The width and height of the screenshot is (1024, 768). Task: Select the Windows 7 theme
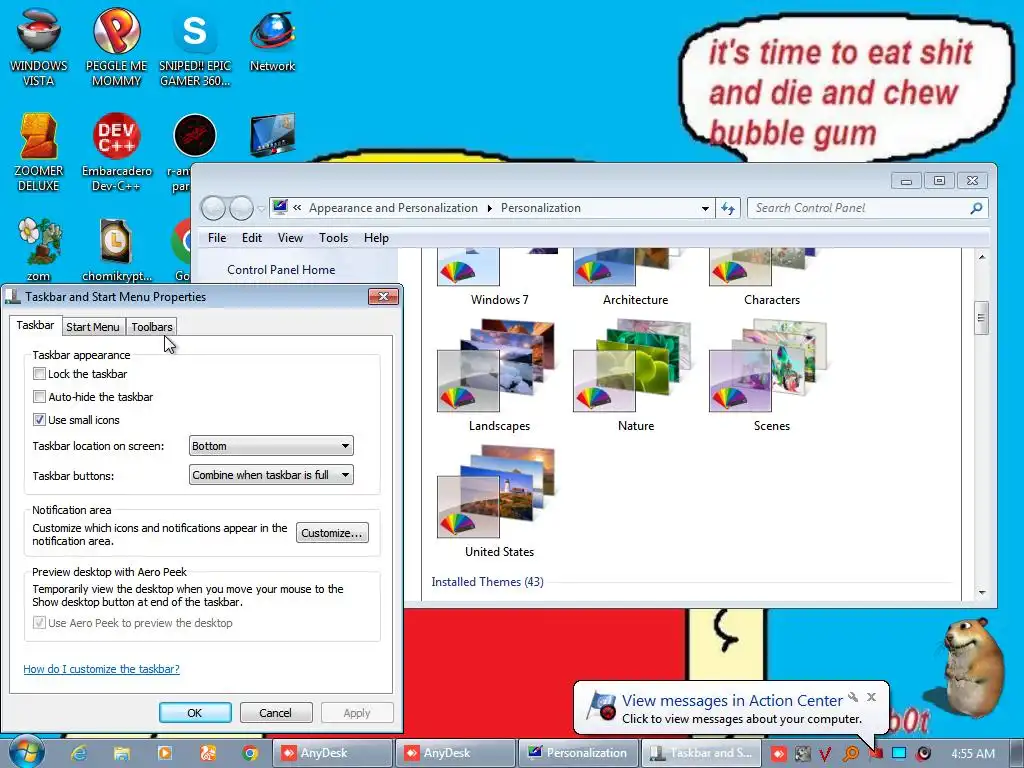click(499, 278)
